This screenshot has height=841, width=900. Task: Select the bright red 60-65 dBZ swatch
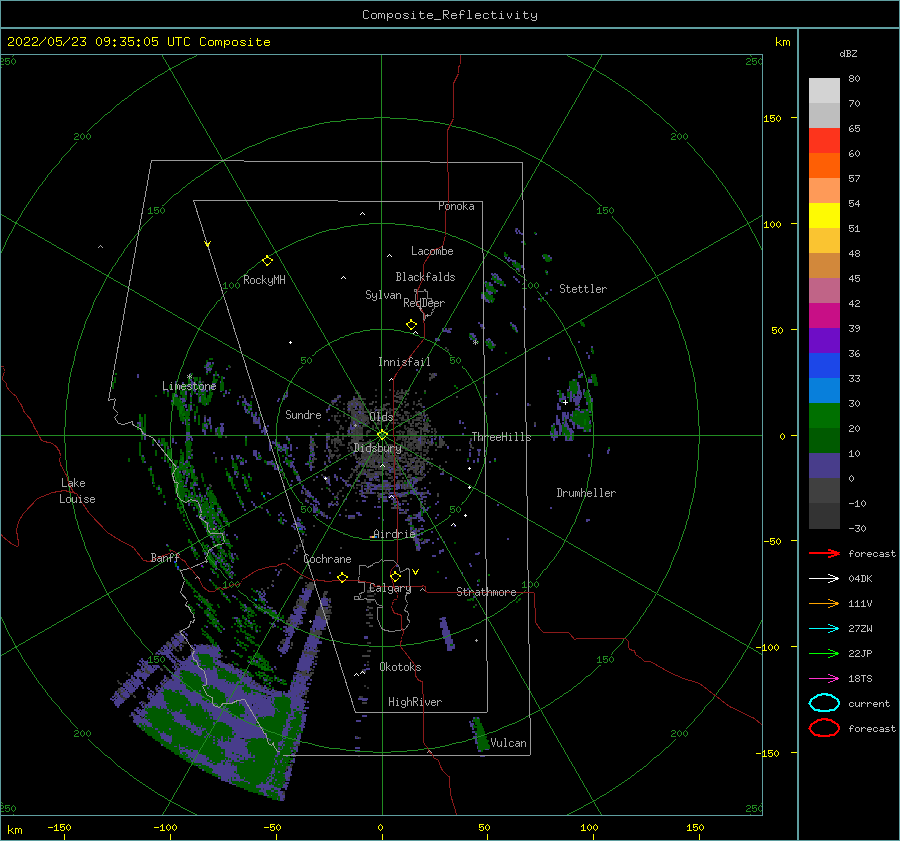(x=824, y=141)
